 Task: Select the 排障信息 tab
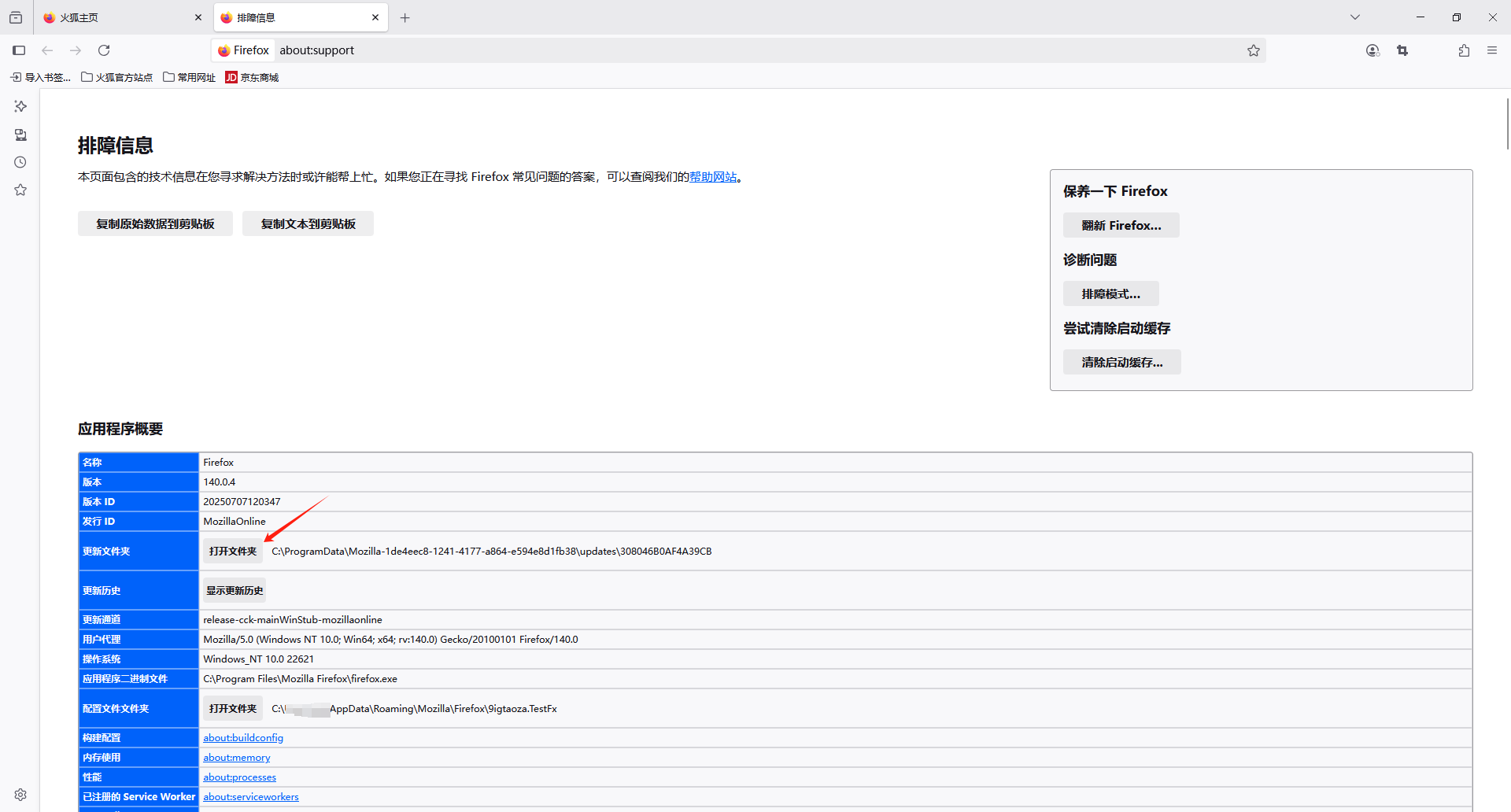(301, 17)
